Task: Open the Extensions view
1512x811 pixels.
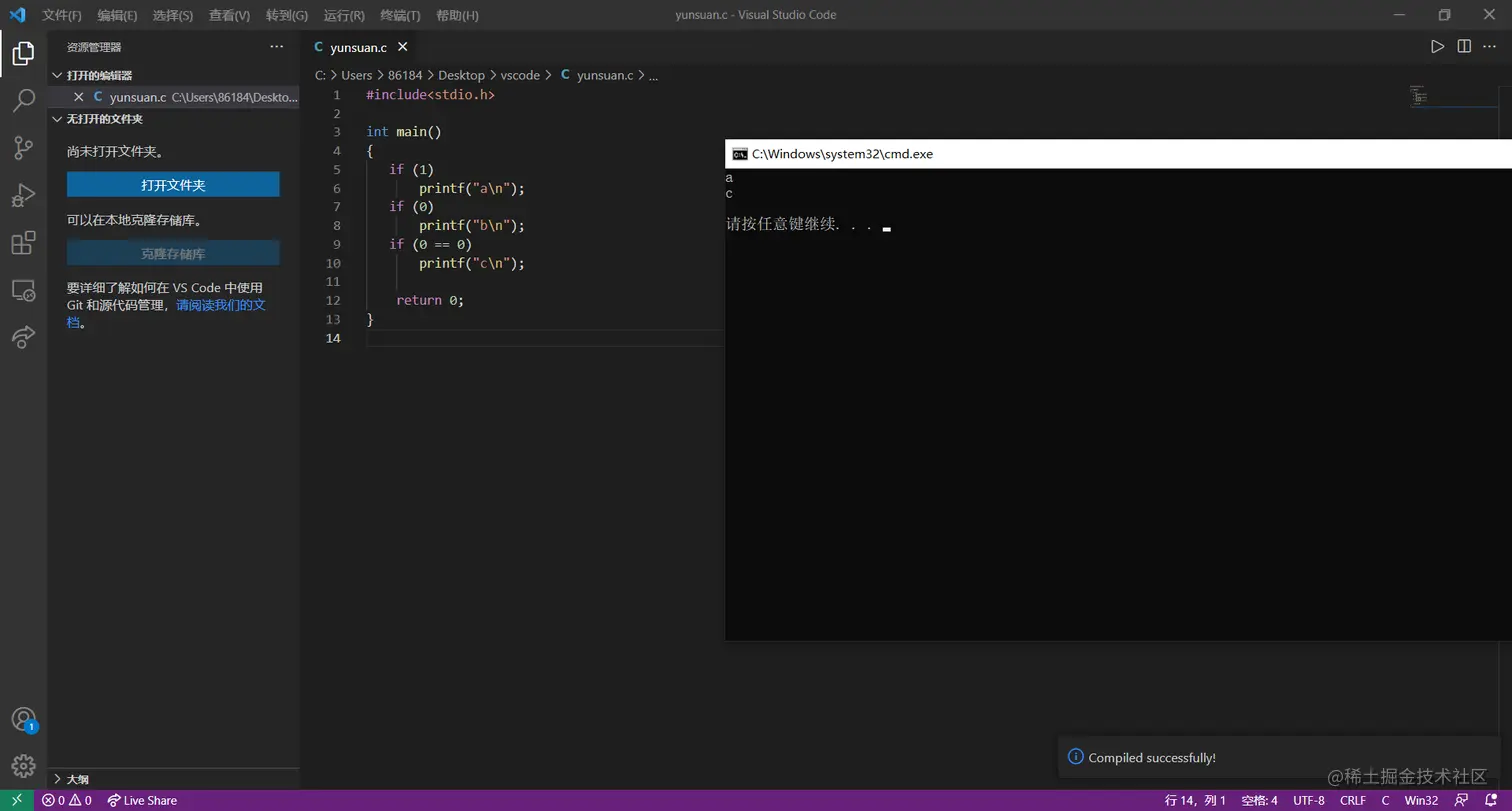Action: click(23, 243)
